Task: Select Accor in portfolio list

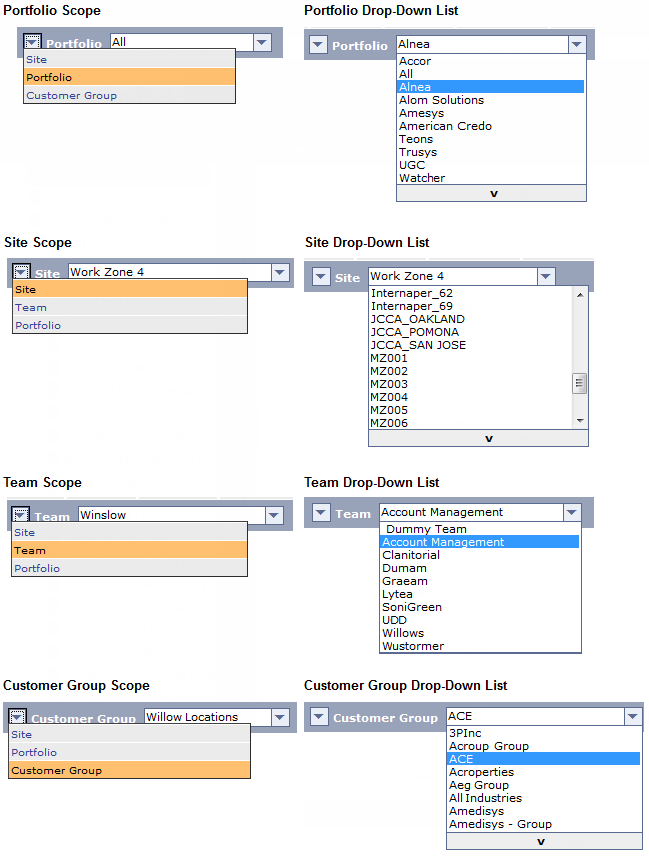Action: point(491,61)
